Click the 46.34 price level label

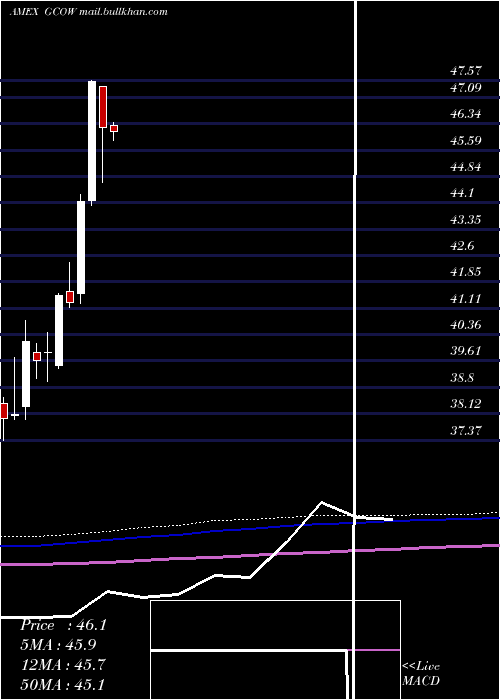(x=466, y=114)
